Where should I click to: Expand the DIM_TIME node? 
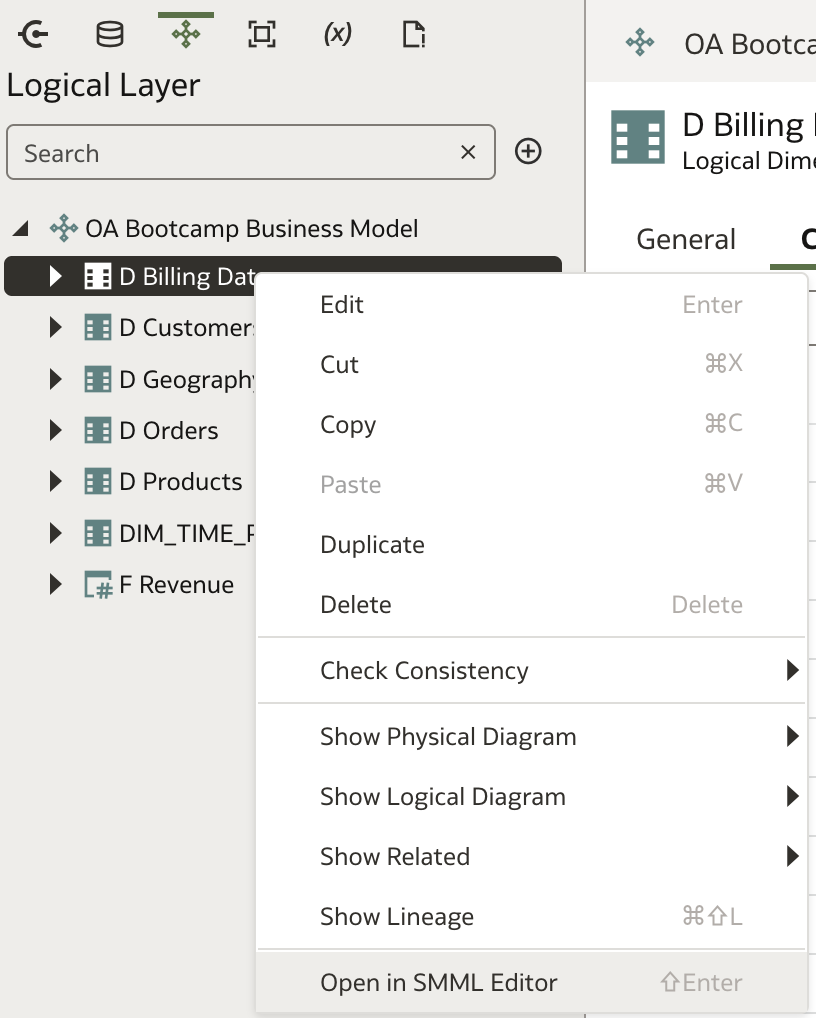56,534
